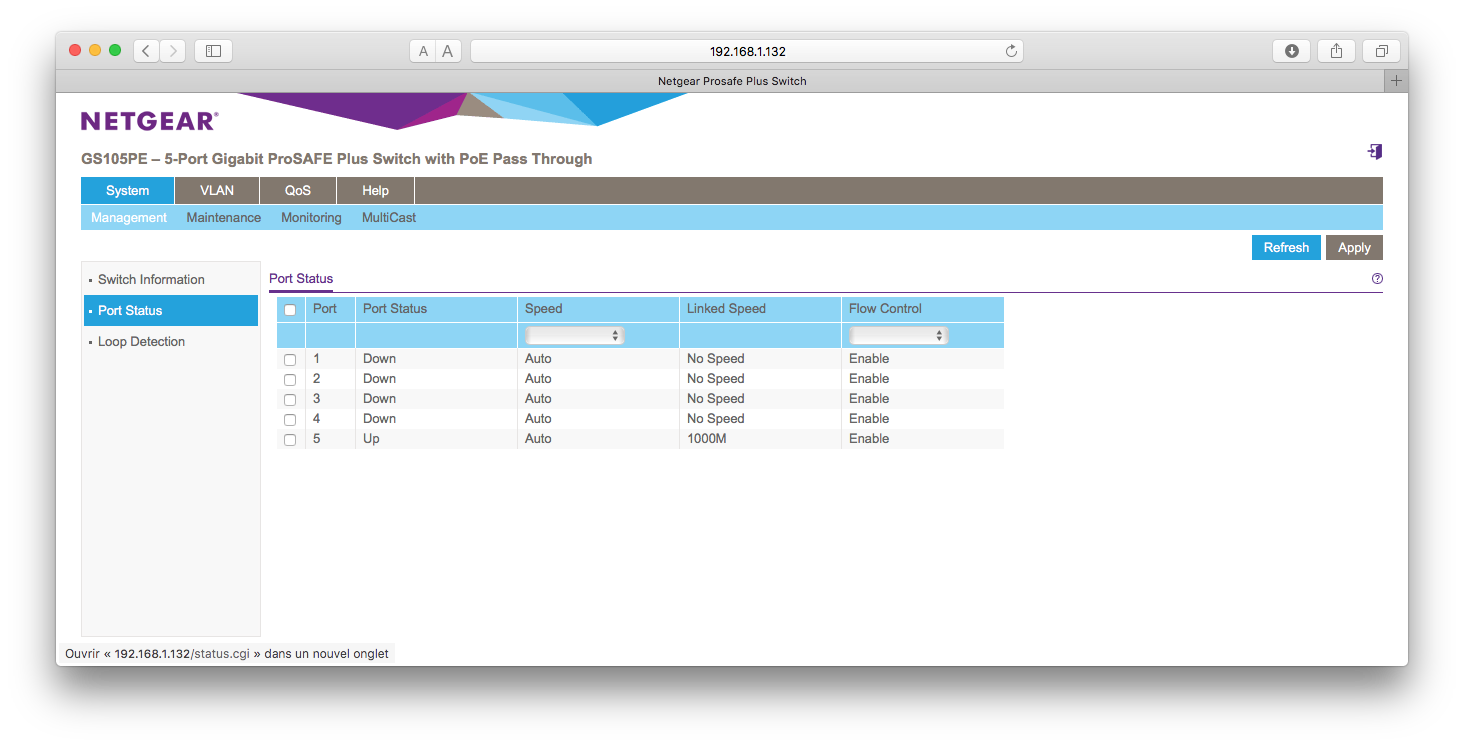
Task: Open the Port Status help icon
Action: pyautogui.click(x=1377, y=279)
